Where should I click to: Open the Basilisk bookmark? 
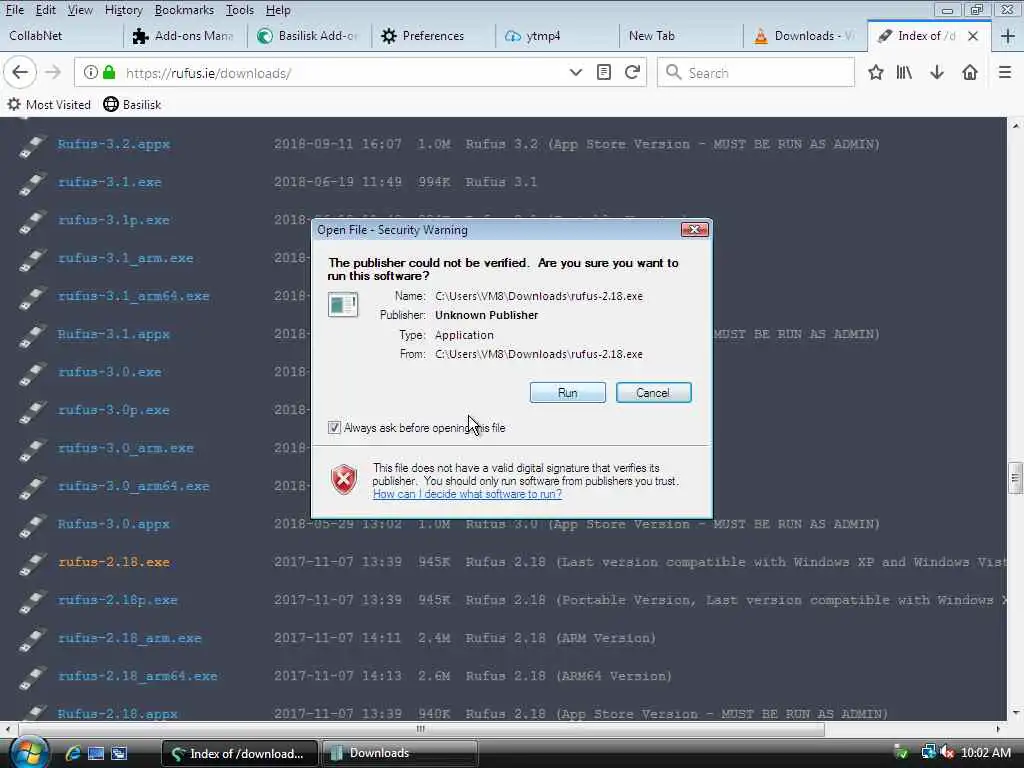[132, 104]
